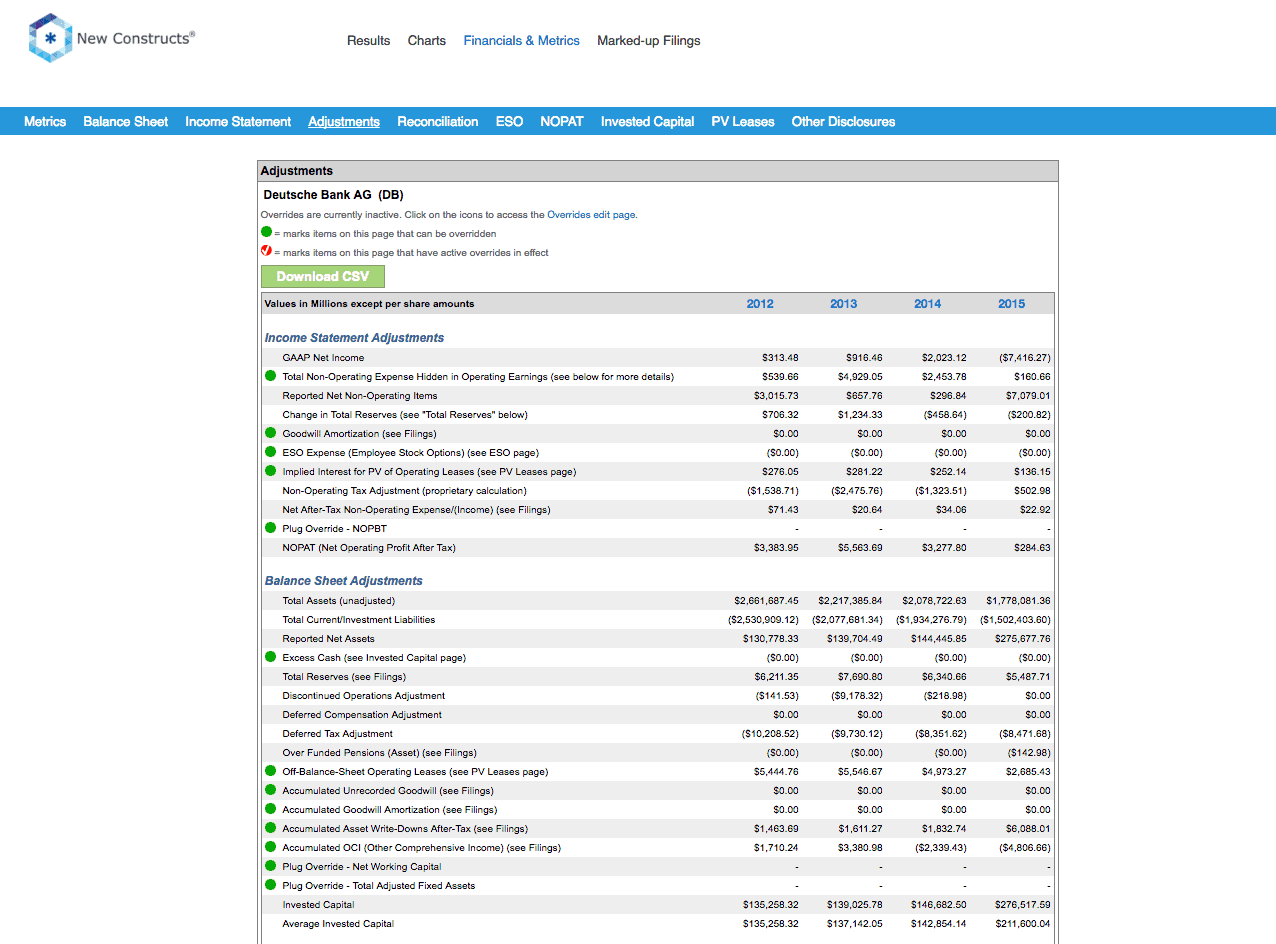Click Reported Net Assets 2015 value $275,677.76
1276x944 pixels.
(1021, 638)
